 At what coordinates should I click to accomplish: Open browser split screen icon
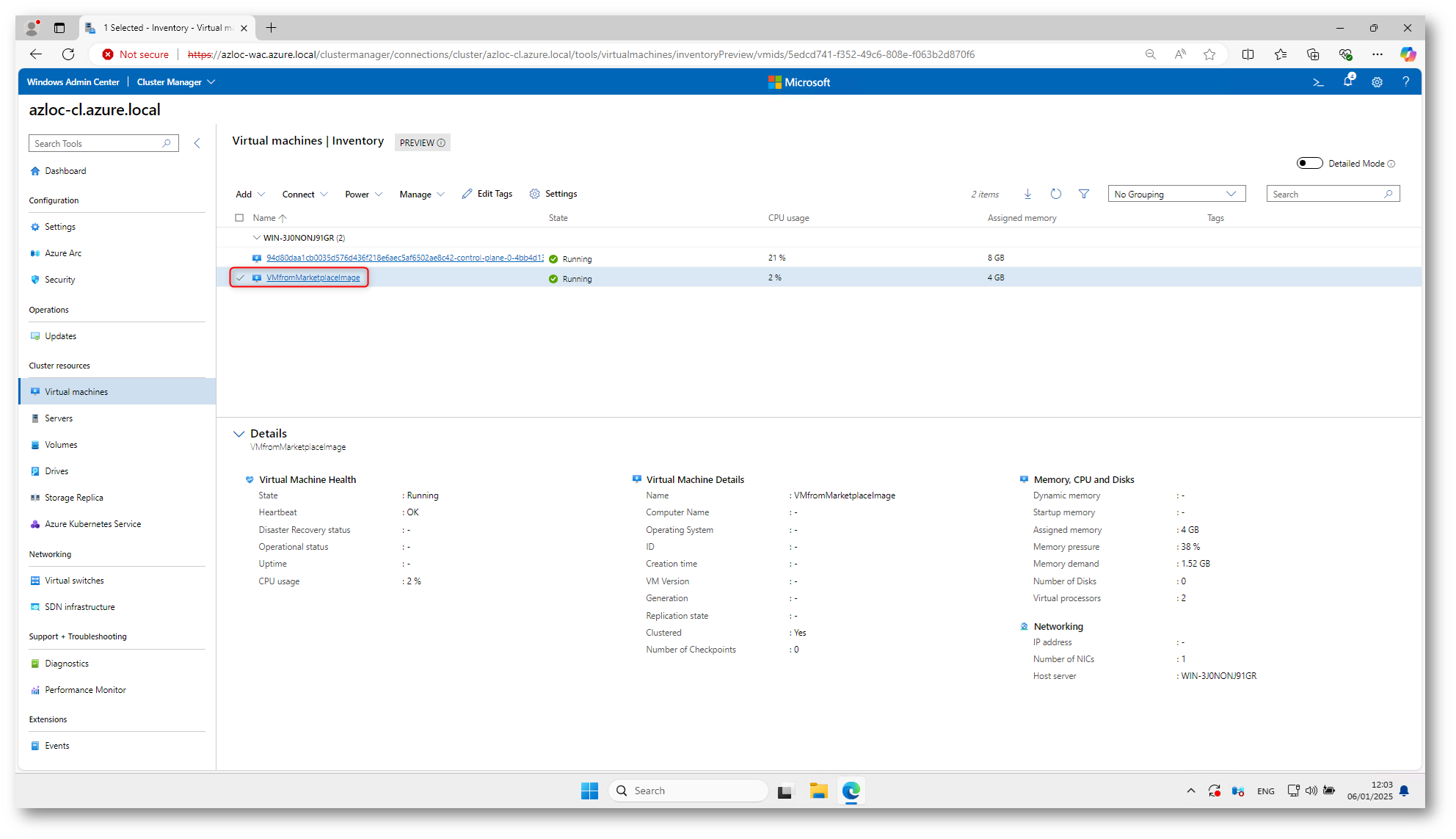click(1248, 54)
